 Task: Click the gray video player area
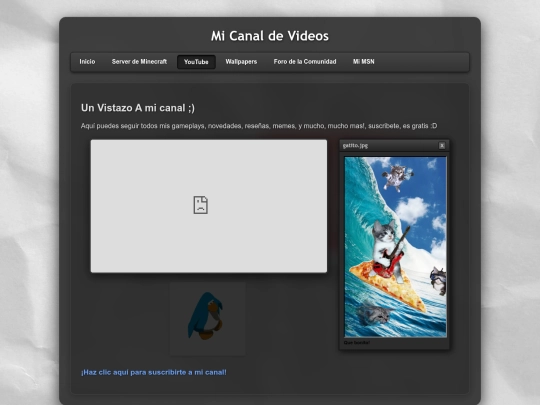[x=209, y=206]
